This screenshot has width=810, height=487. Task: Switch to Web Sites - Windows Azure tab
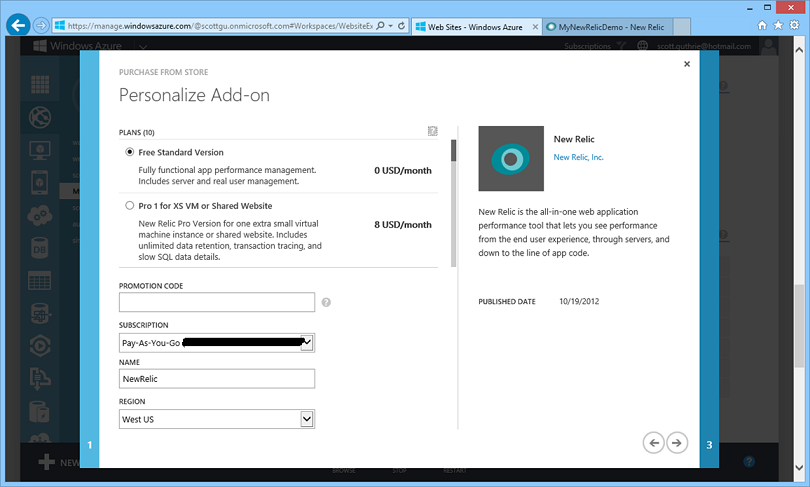tap(474, 27)
